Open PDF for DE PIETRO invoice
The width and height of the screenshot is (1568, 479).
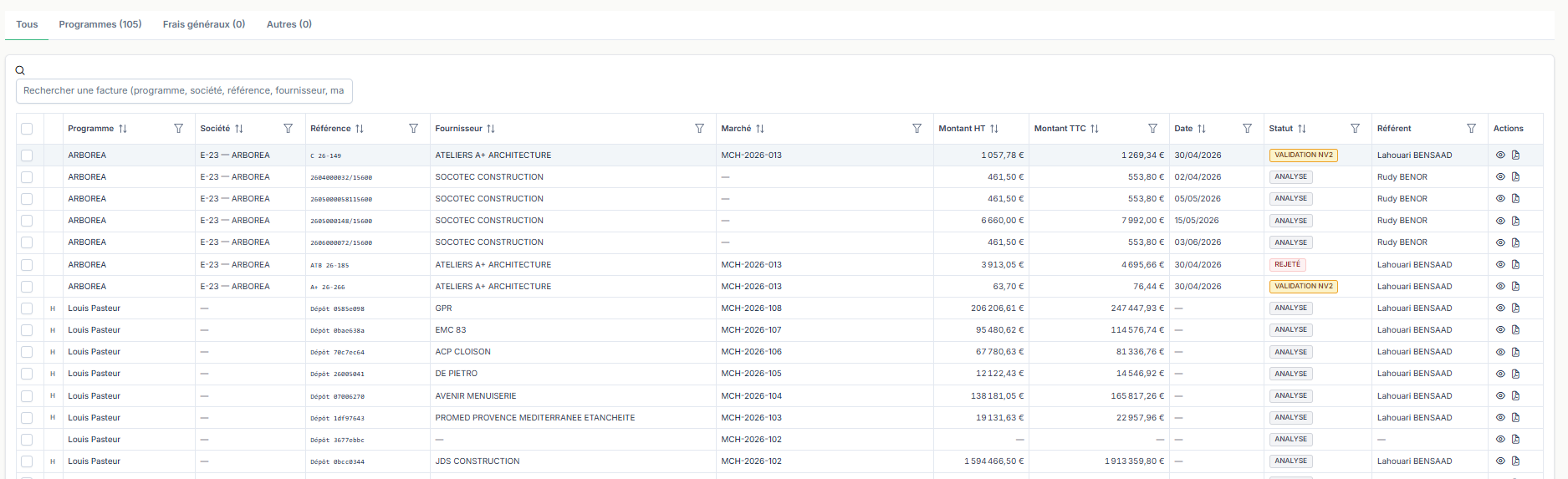[1515, 374]
